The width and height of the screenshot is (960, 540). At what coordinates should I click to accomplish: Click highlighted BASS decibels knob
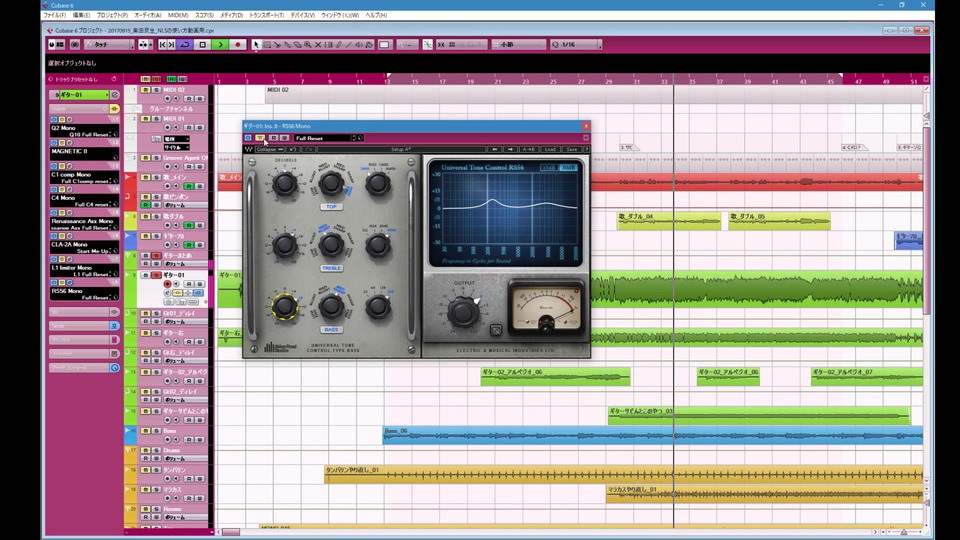[285, 307]
